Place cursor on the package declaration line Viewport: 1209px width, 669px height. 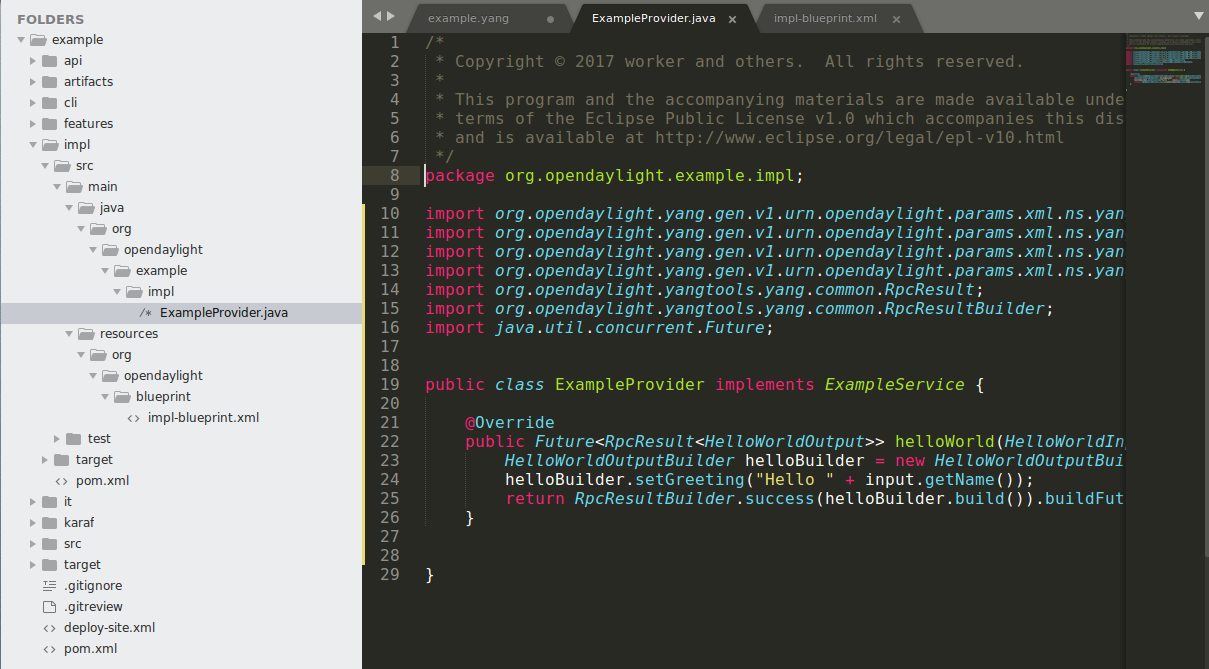[x=615, y=175]
